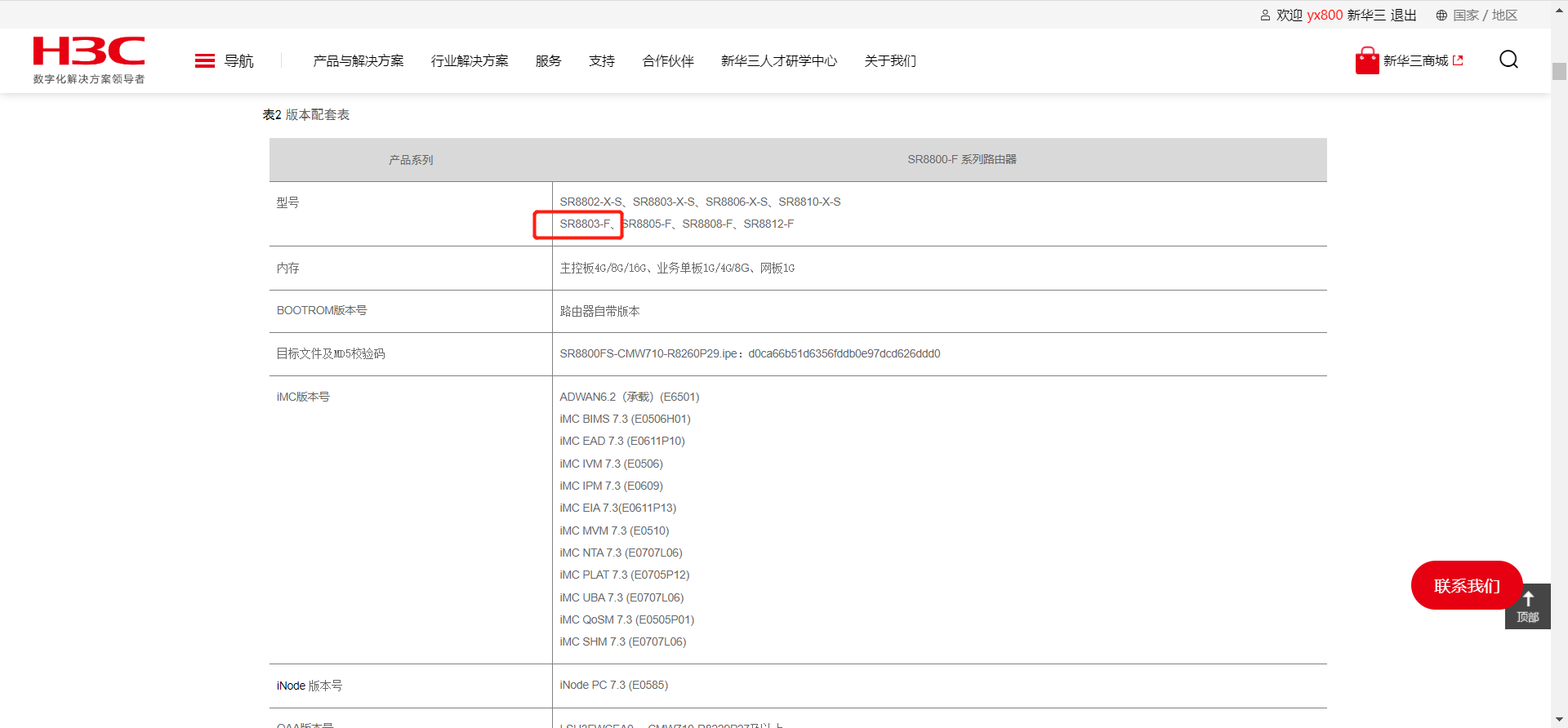The height and width of the screenshot is (728, 1568).
Task: Click the iMC IVM 7.3 (E0506) entry
Action: 612,464
